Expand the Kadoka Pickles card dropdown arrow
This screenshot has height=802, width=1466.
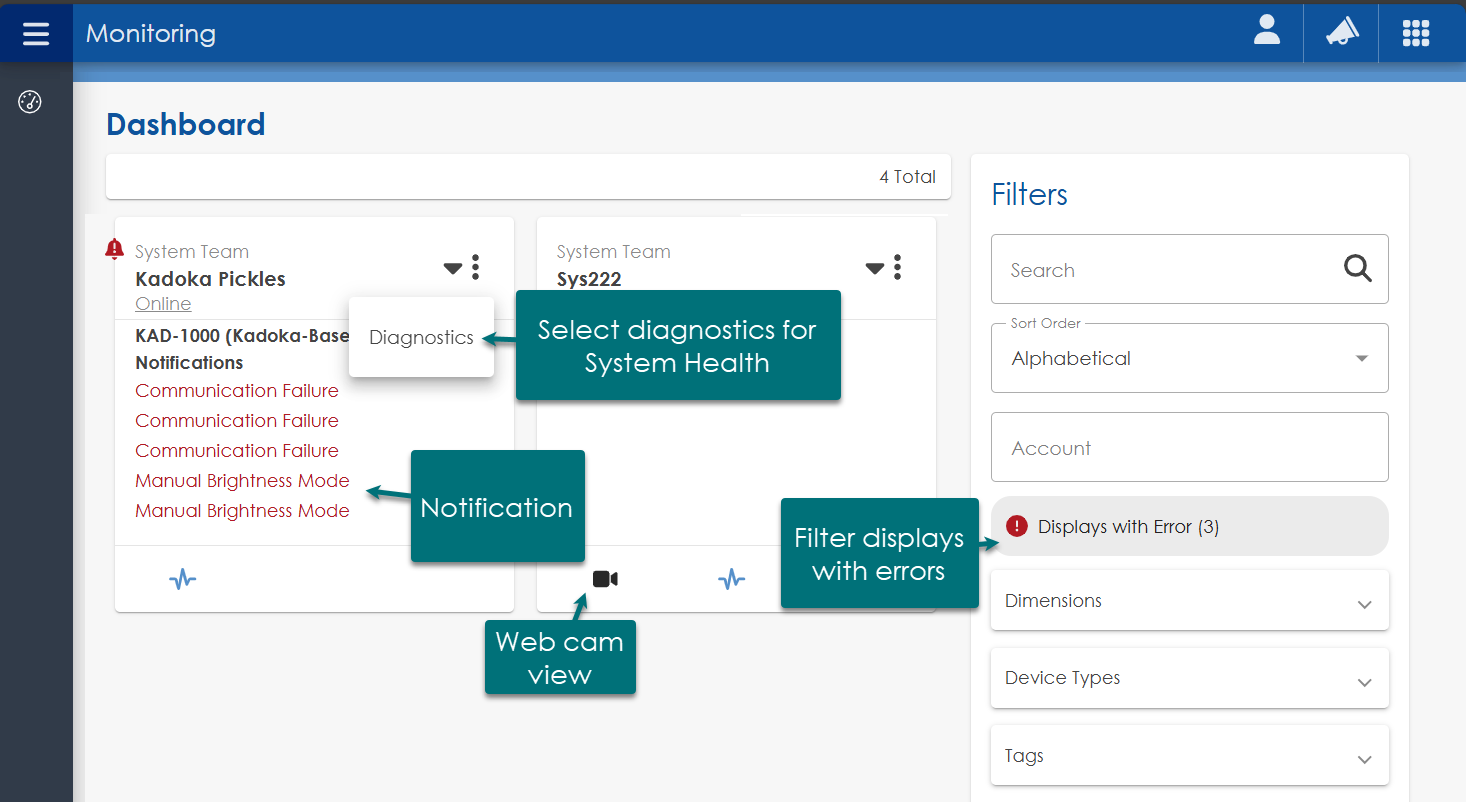pyautogui.click(x=453, y=268)
